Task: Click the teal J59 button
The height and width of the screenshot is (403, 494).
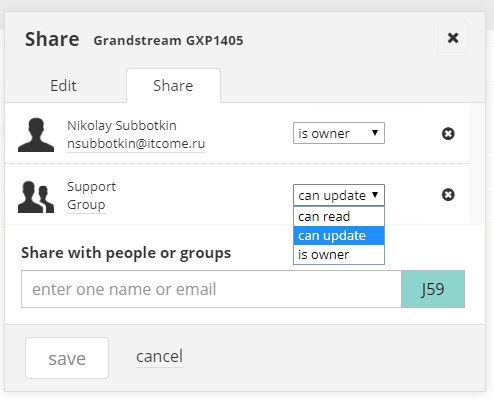Action: click(x=433, y=289)
